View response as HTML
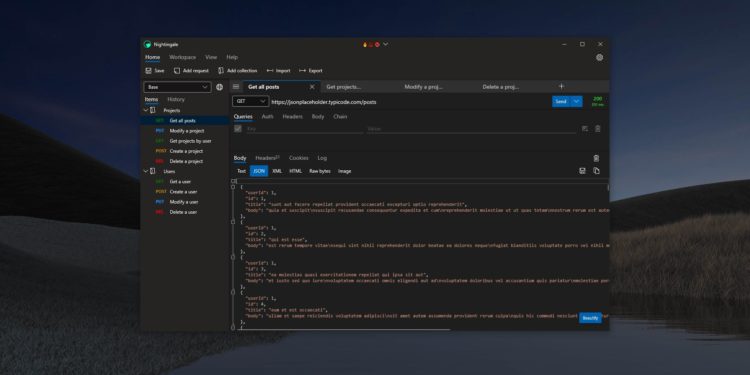Screen dimensions: 750x375 pyautogui.click(x=296, y=171)
